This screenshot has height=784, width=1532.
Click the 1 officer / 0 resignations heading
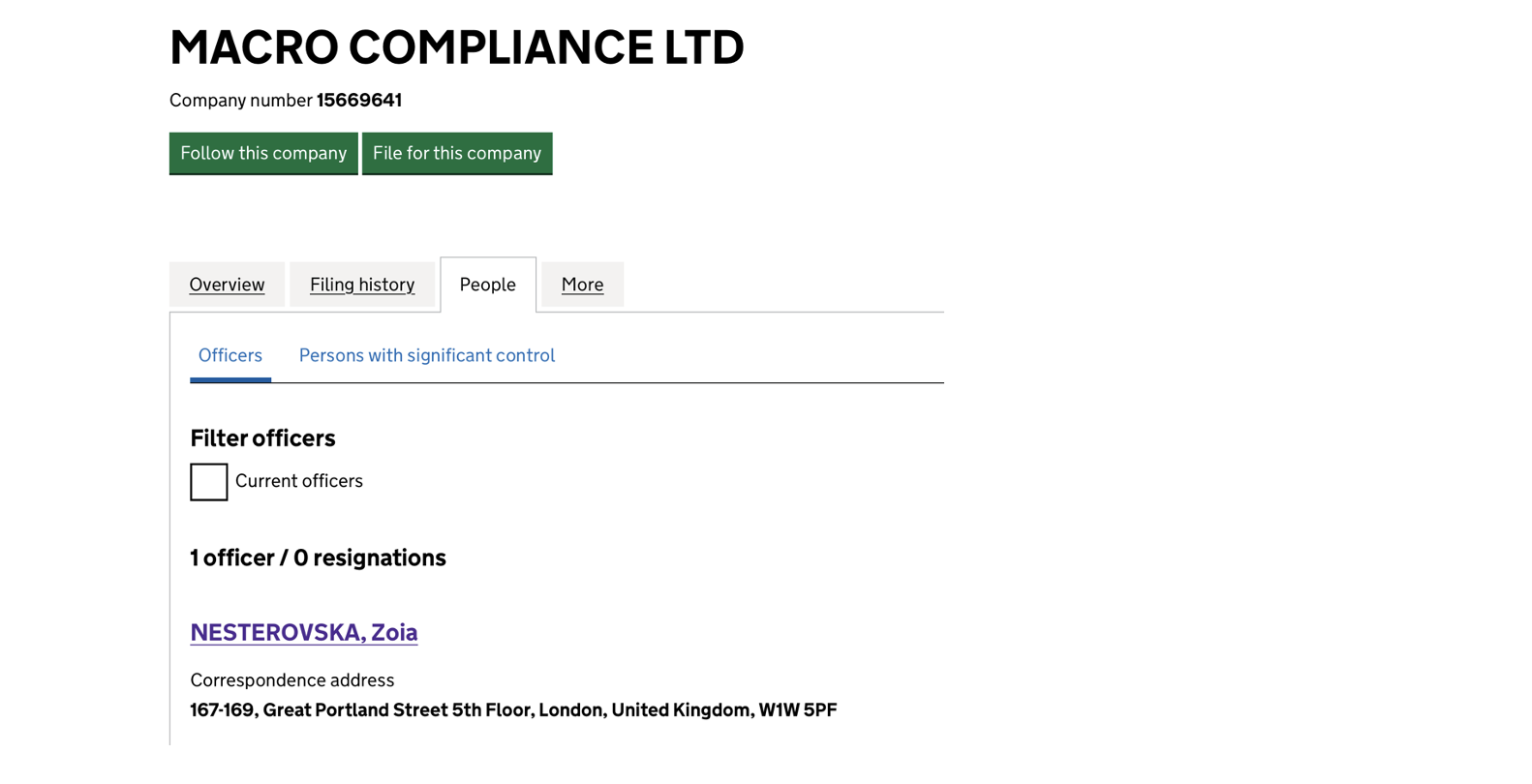click(x=318, y=558)
